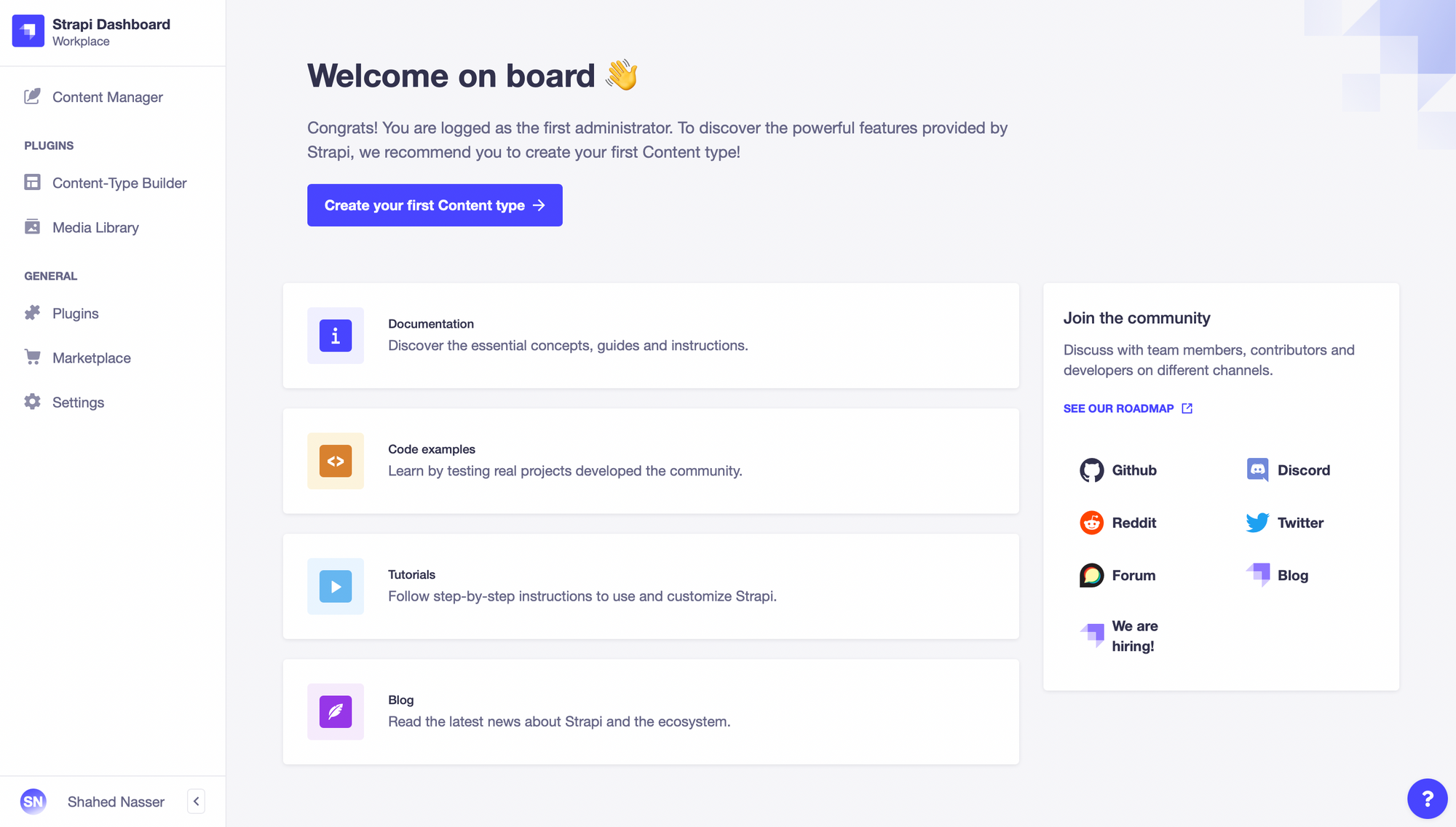Click the Code examples description text
1456x827 pixels.
565,471
